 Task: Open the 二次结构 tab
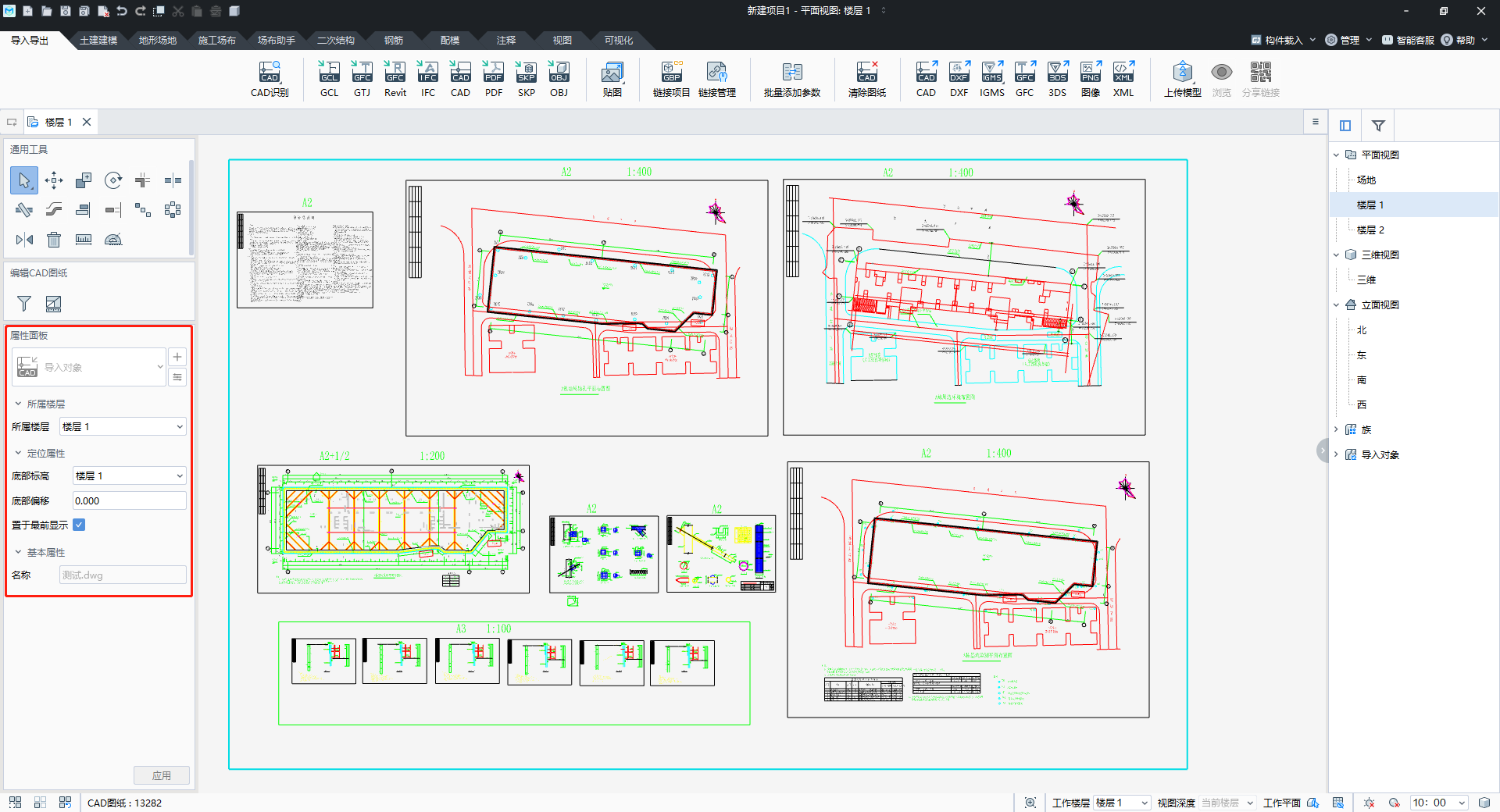point(336,40)
